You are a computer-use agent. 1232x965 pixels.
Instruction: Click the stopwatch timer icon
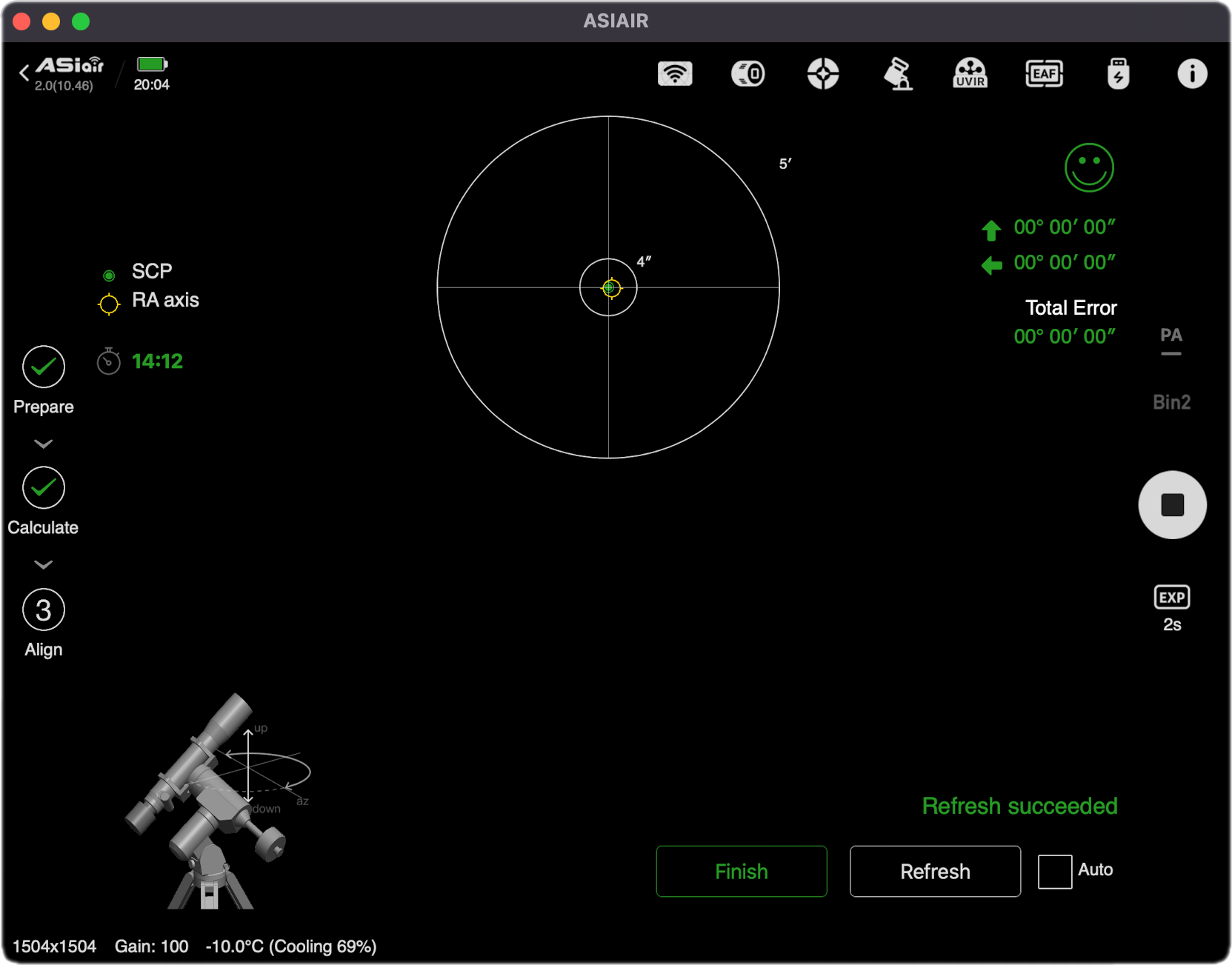(x=109, y=361)
